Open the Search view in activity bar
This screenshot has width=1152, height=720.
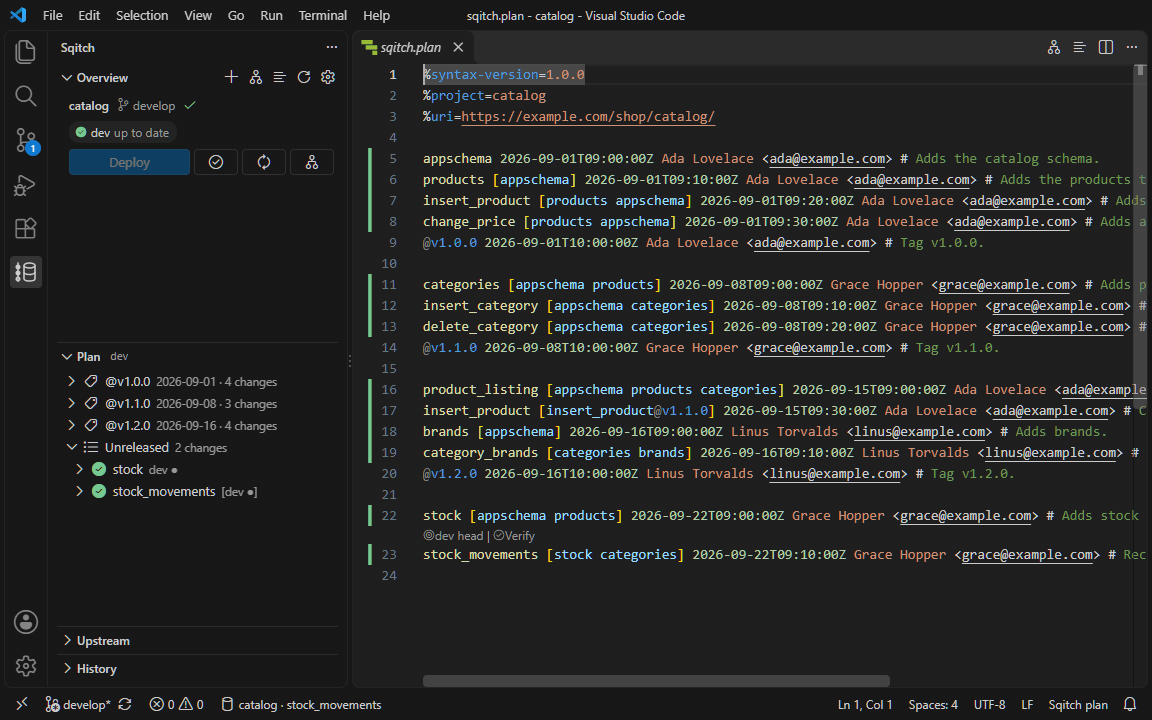pos(26,96)
